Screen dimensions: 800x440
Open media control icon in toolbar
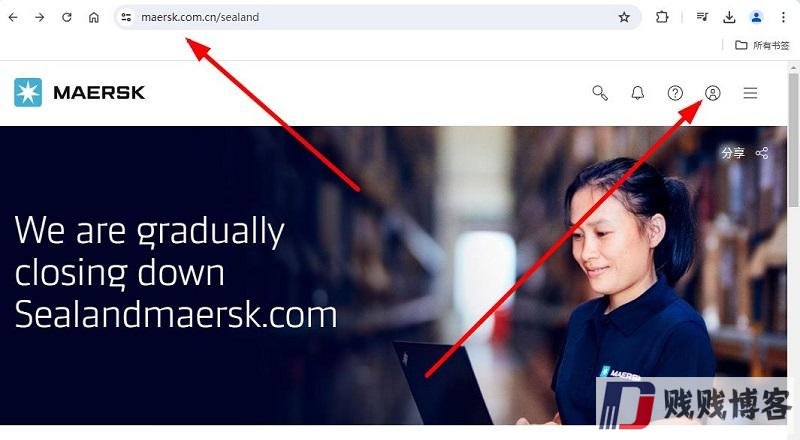[703, 17]
